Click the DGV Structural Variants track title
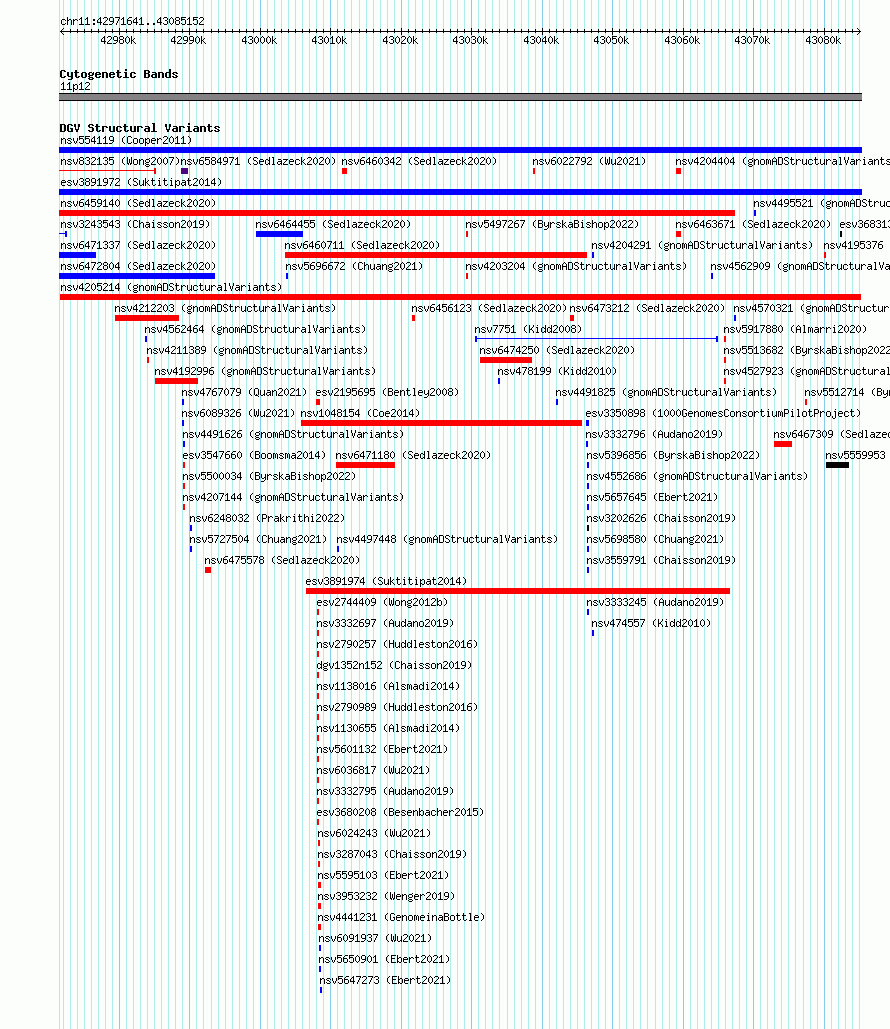Screen dimensions: 890x1029 tap(140, 128)
